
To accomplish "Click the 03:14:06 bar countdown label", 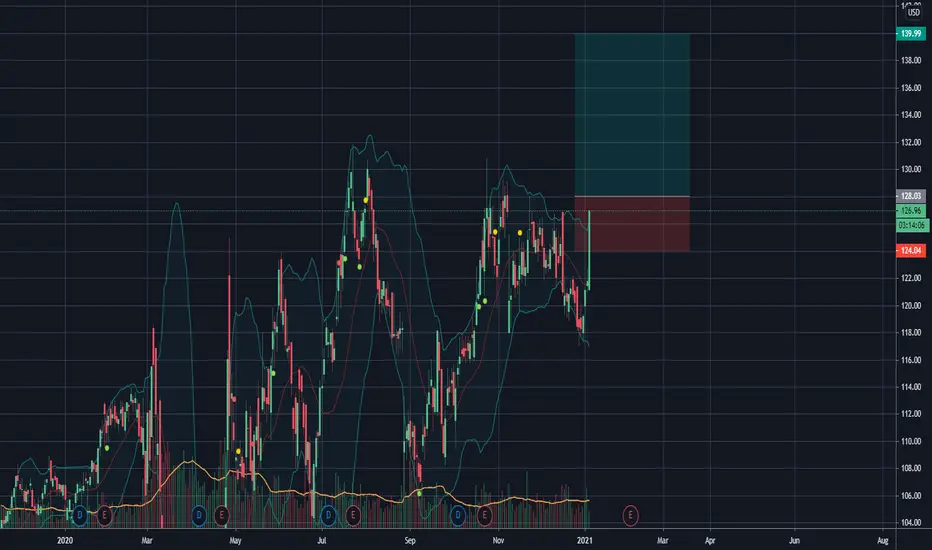I will point(912,225).
